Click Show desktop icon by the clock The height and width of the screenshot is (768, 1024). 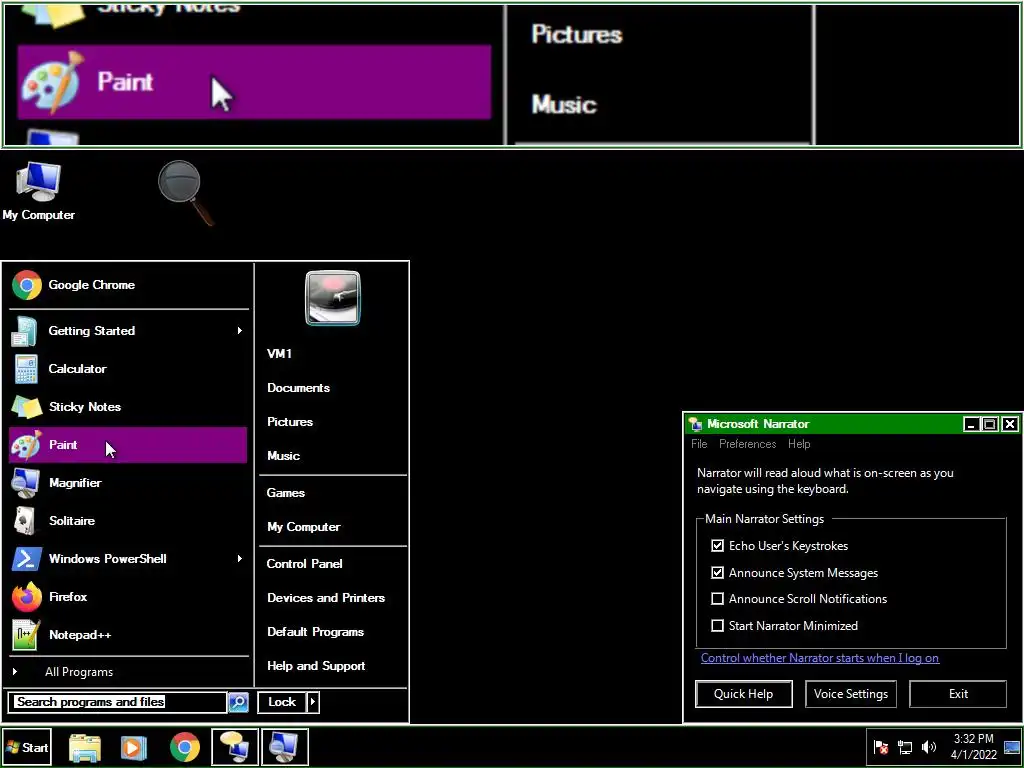click(x=1012, y=747)
